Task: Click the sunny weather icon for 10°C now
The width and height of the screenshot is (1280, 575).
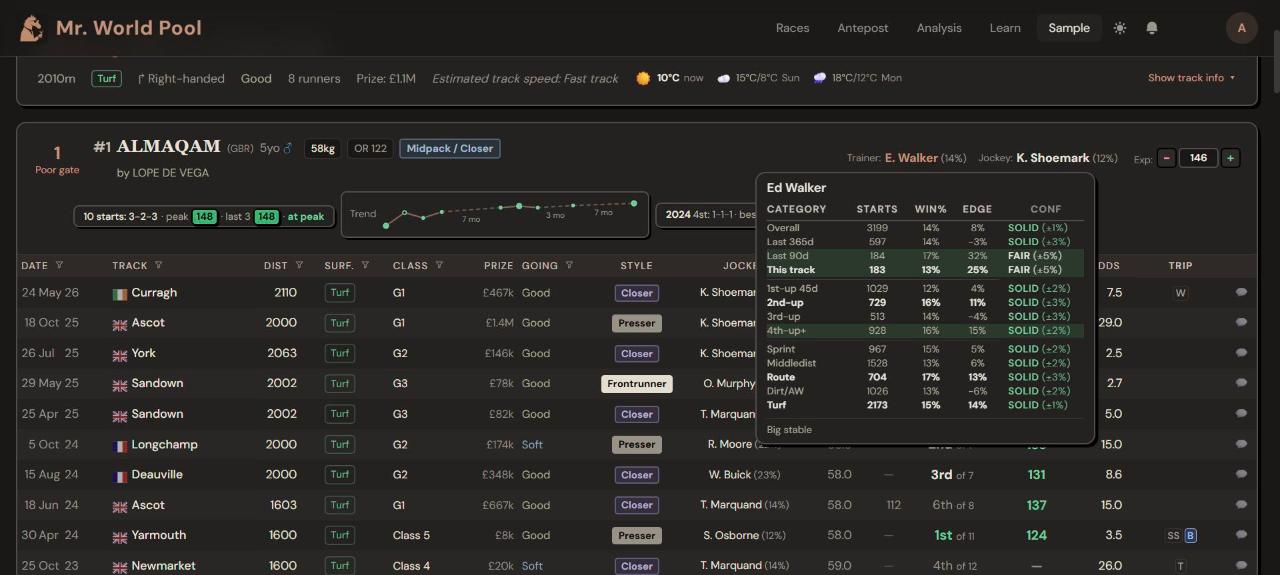Action: pyautogui.click(x=643, y=78)
